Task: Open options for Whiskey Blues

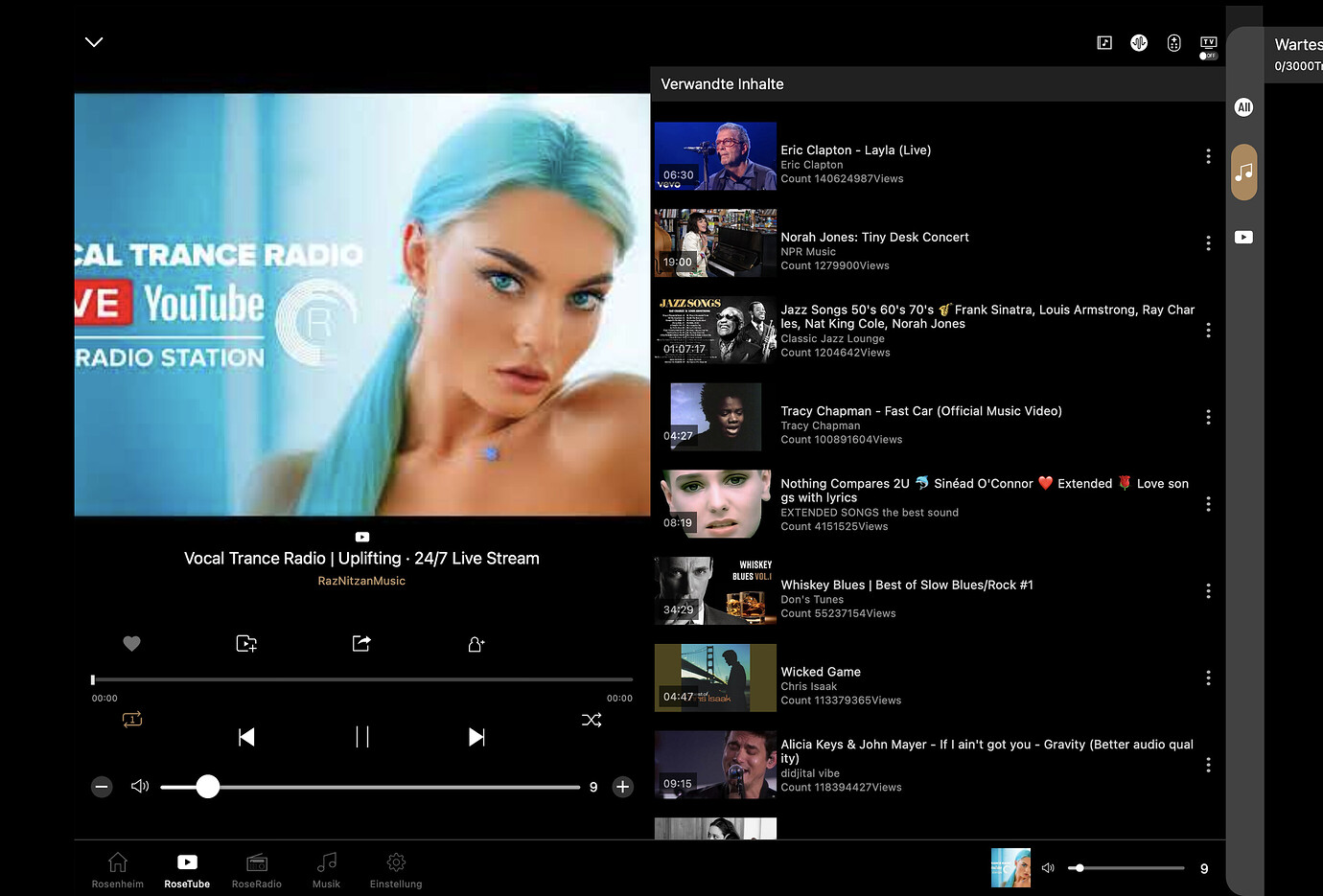Action: pyautogui.click(x=1208, y=591)
